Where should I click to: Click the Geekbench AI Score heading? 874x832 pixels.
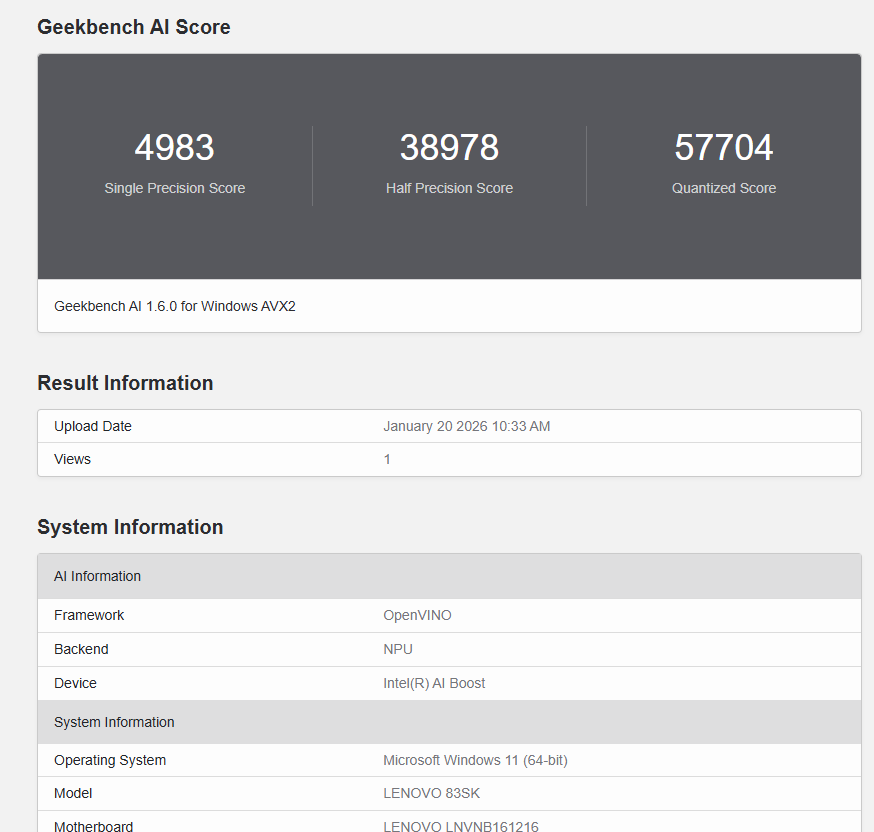pyautogui.click(x=134, y=27)
